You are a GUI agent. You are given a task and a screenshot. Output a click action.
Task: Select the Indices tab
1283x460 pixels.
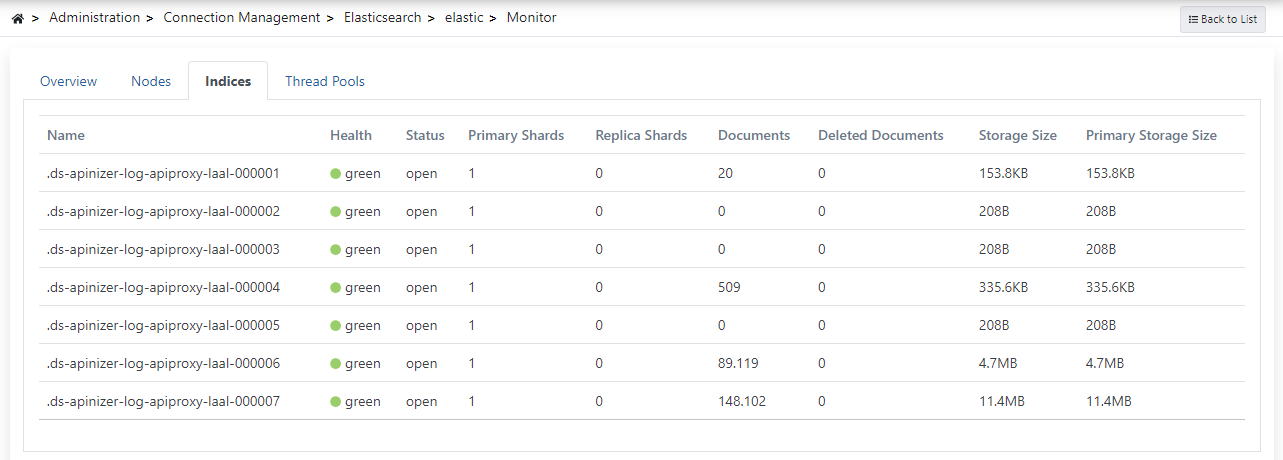pos(228,81)
